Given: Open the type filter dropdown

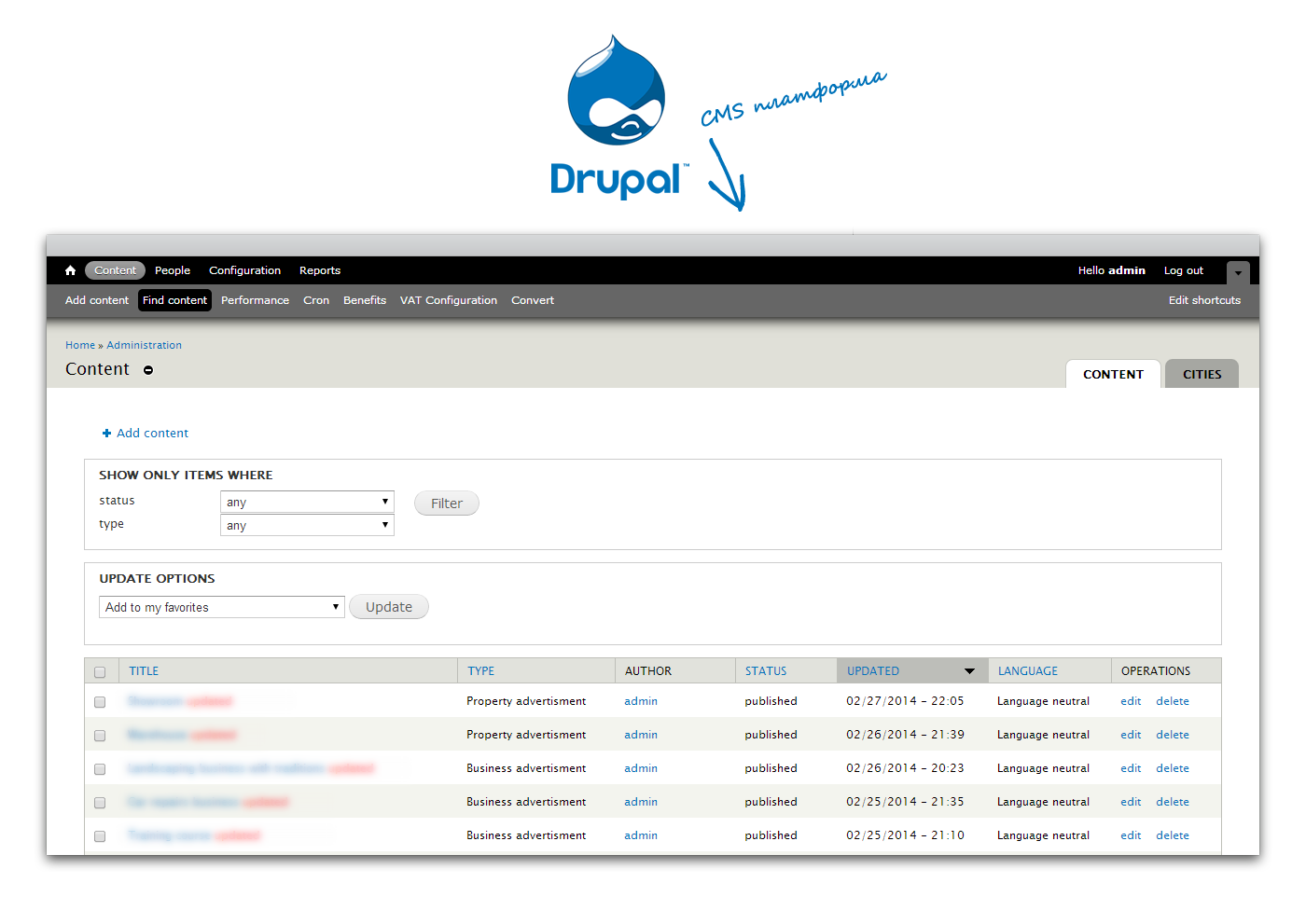Looking at the screenshot, I should [307, 525].
